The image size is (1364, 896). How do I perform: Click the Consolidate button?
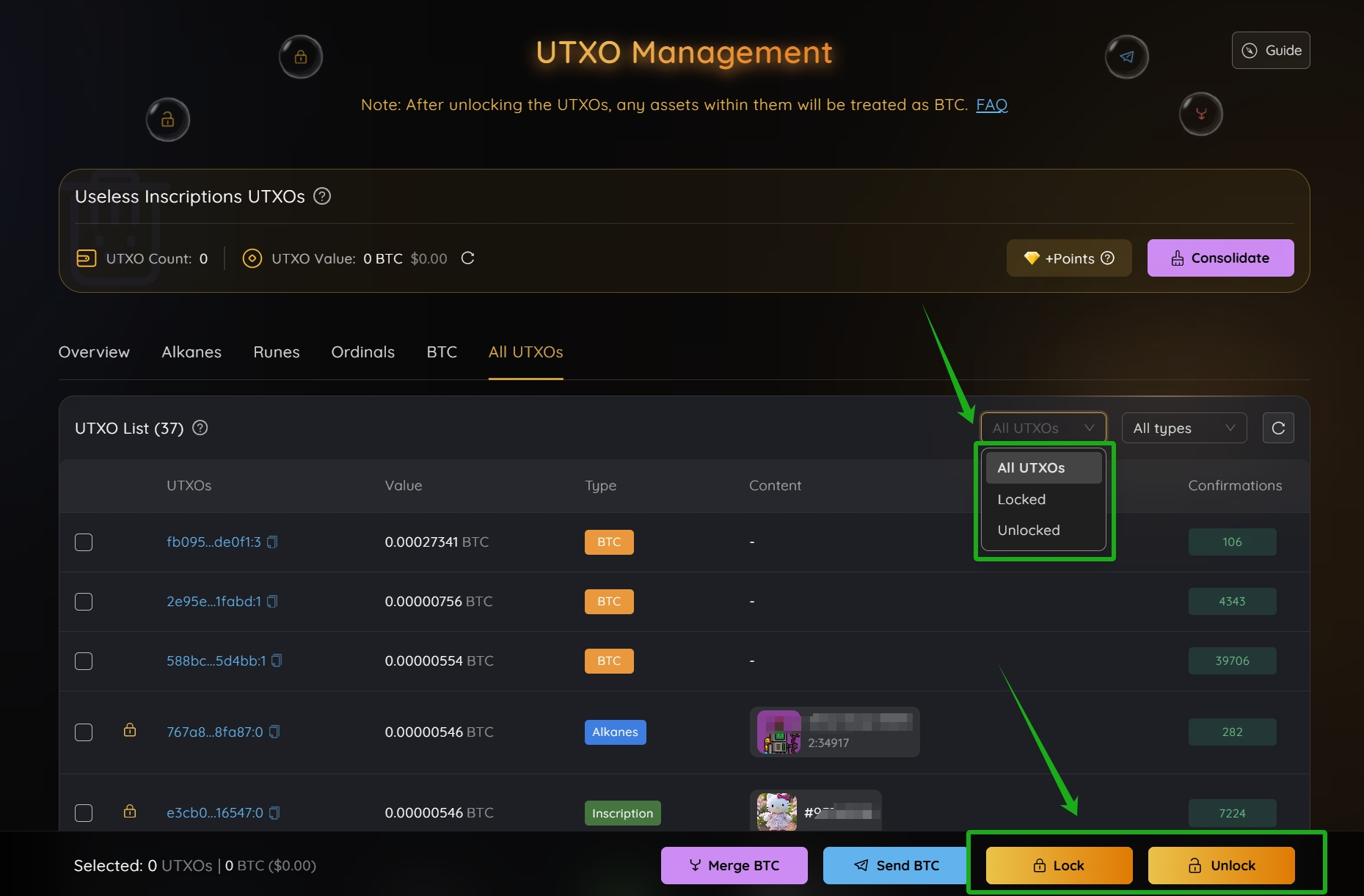[x=1220, y=258]
